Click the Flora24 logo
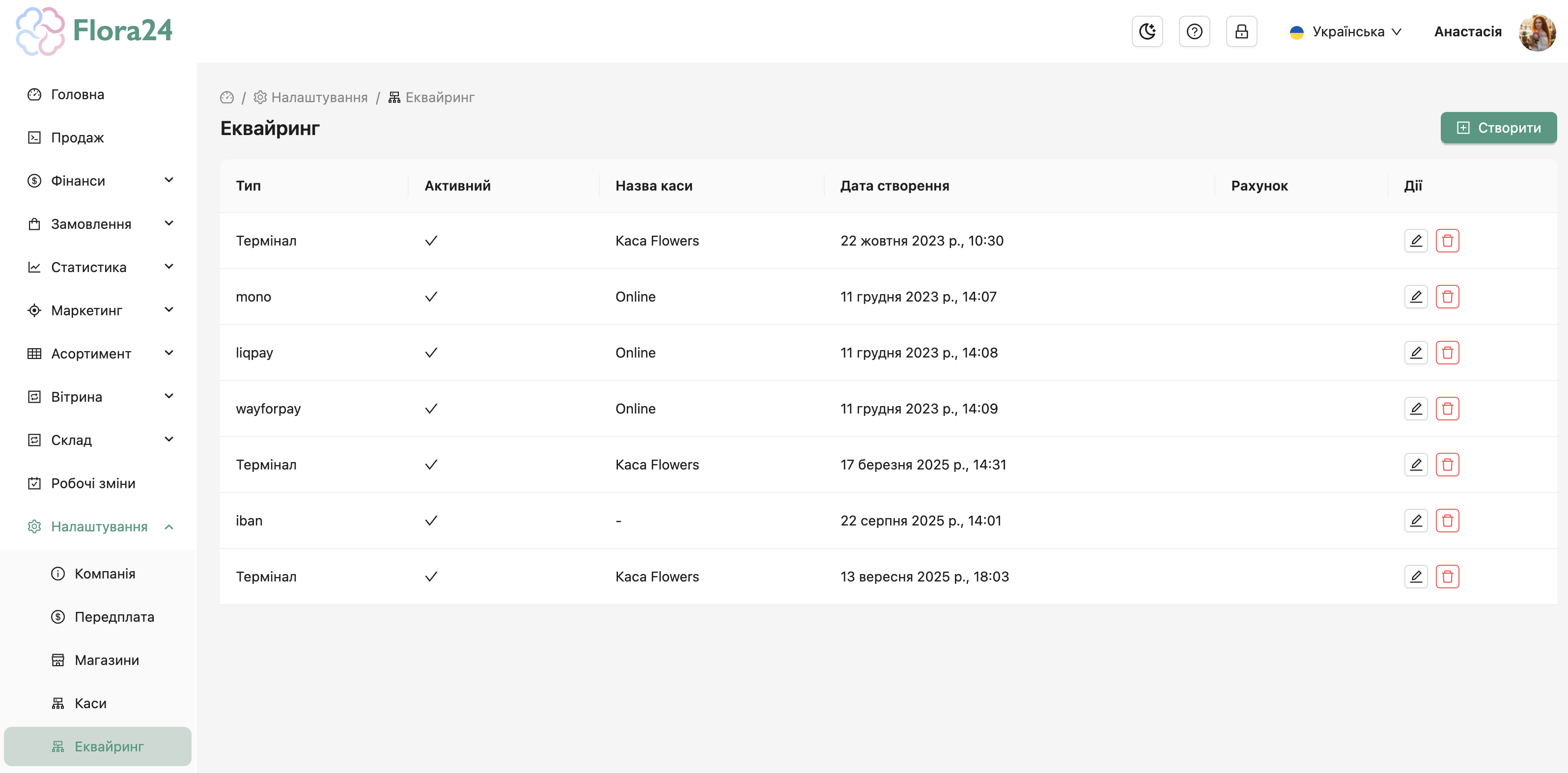The image size is (1568, 773). tap(94, 30)
